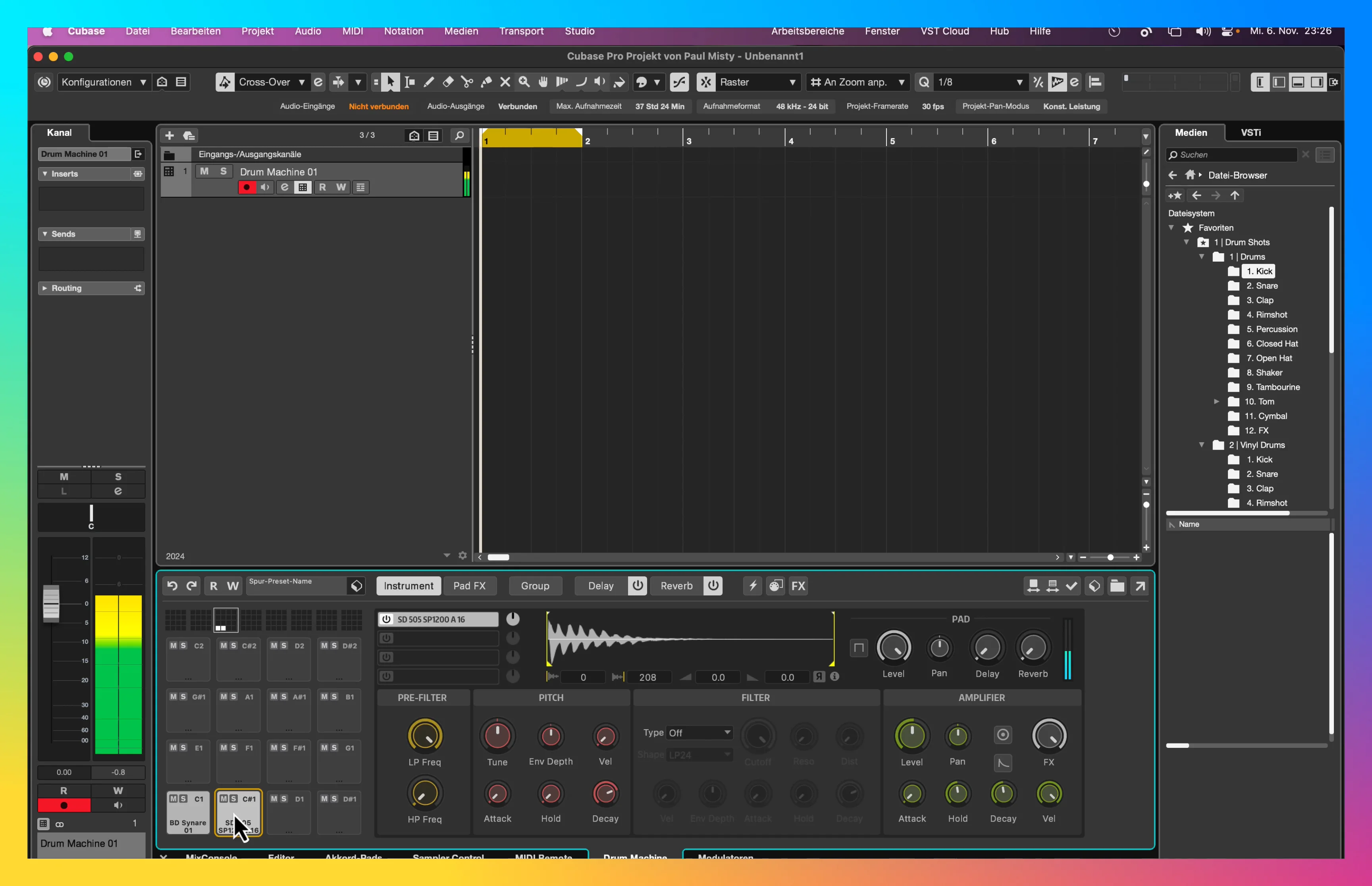
Task: Solo the Drum Machine 01 track
Action: 223,171
